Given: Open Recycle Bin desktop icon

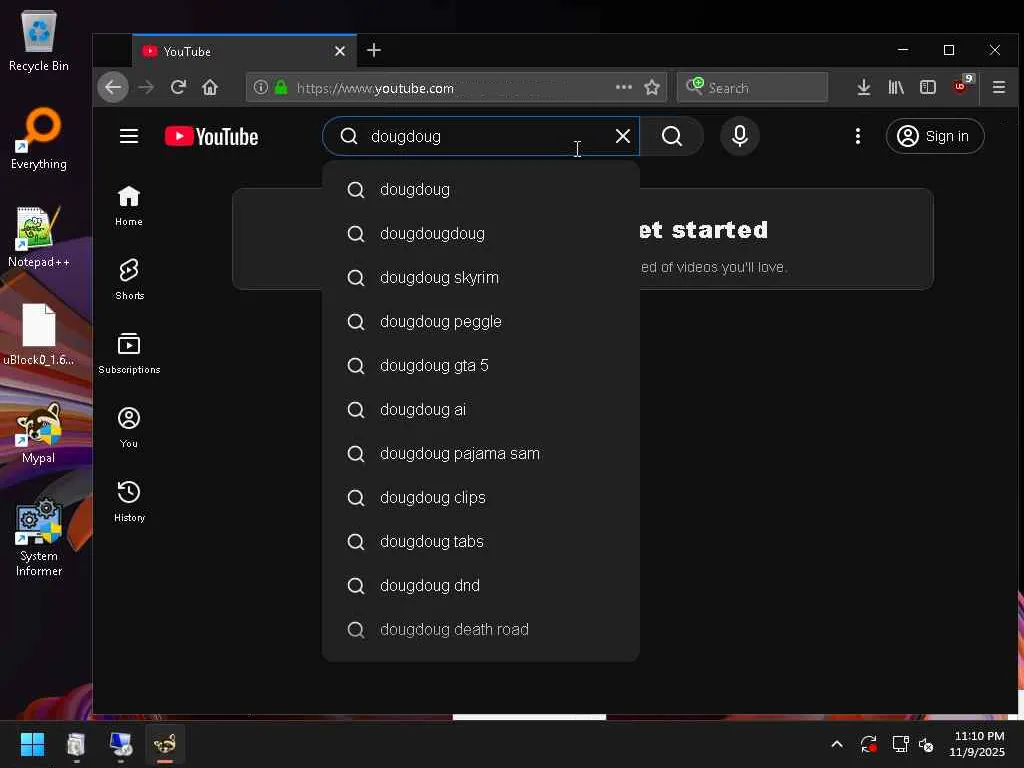Looking at the screenshot, I should (x=39, y=42).
